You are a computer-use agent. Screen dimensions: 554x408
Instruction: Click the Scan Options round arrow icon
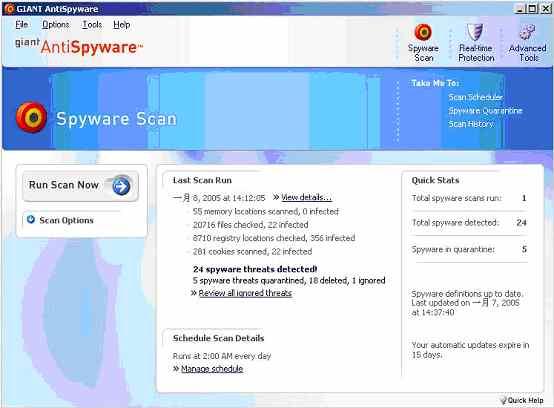[x=31, y=219]
